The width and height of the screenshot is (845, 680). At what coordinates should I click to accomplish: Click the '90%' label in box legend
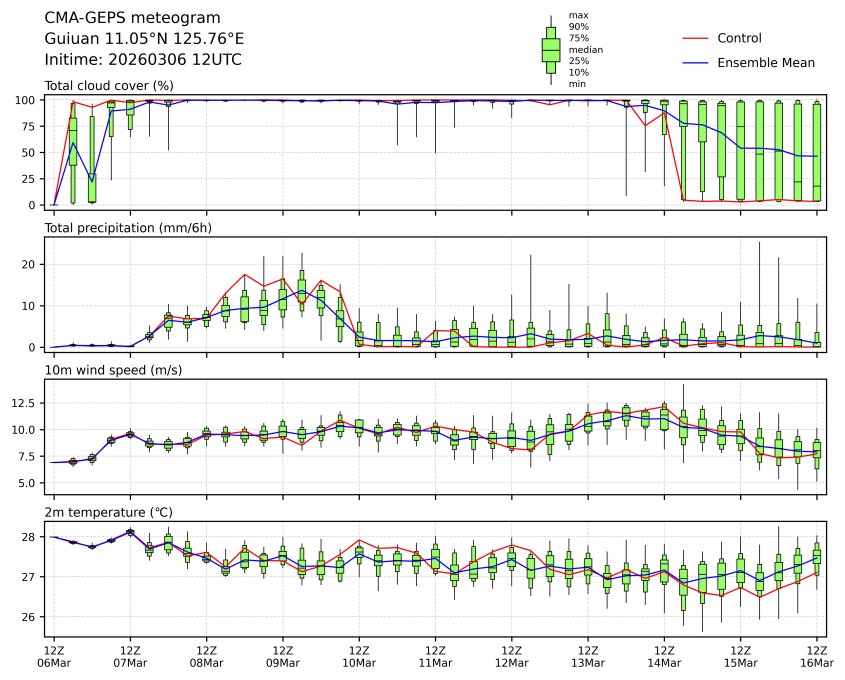tap(579, 27)
